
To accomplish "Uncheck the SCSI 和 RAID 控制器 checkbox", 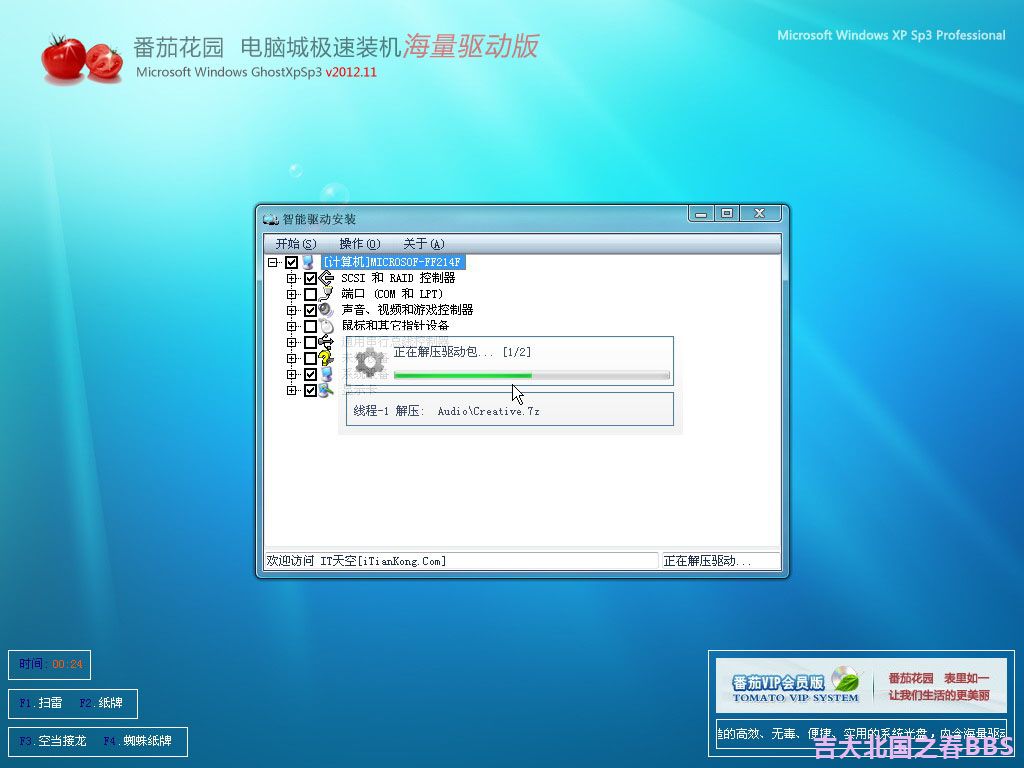I will point(310,278).
